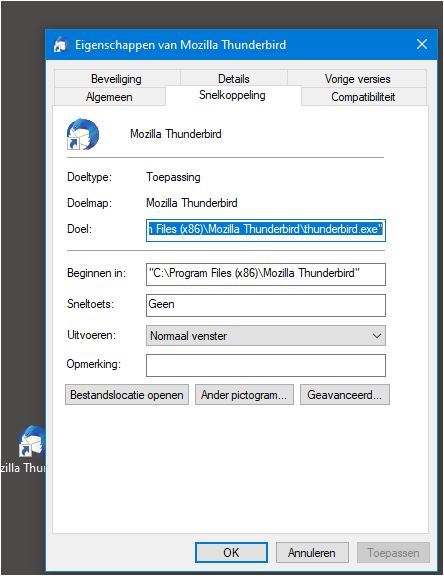Click the Toepassen button

tap(393, 552)
